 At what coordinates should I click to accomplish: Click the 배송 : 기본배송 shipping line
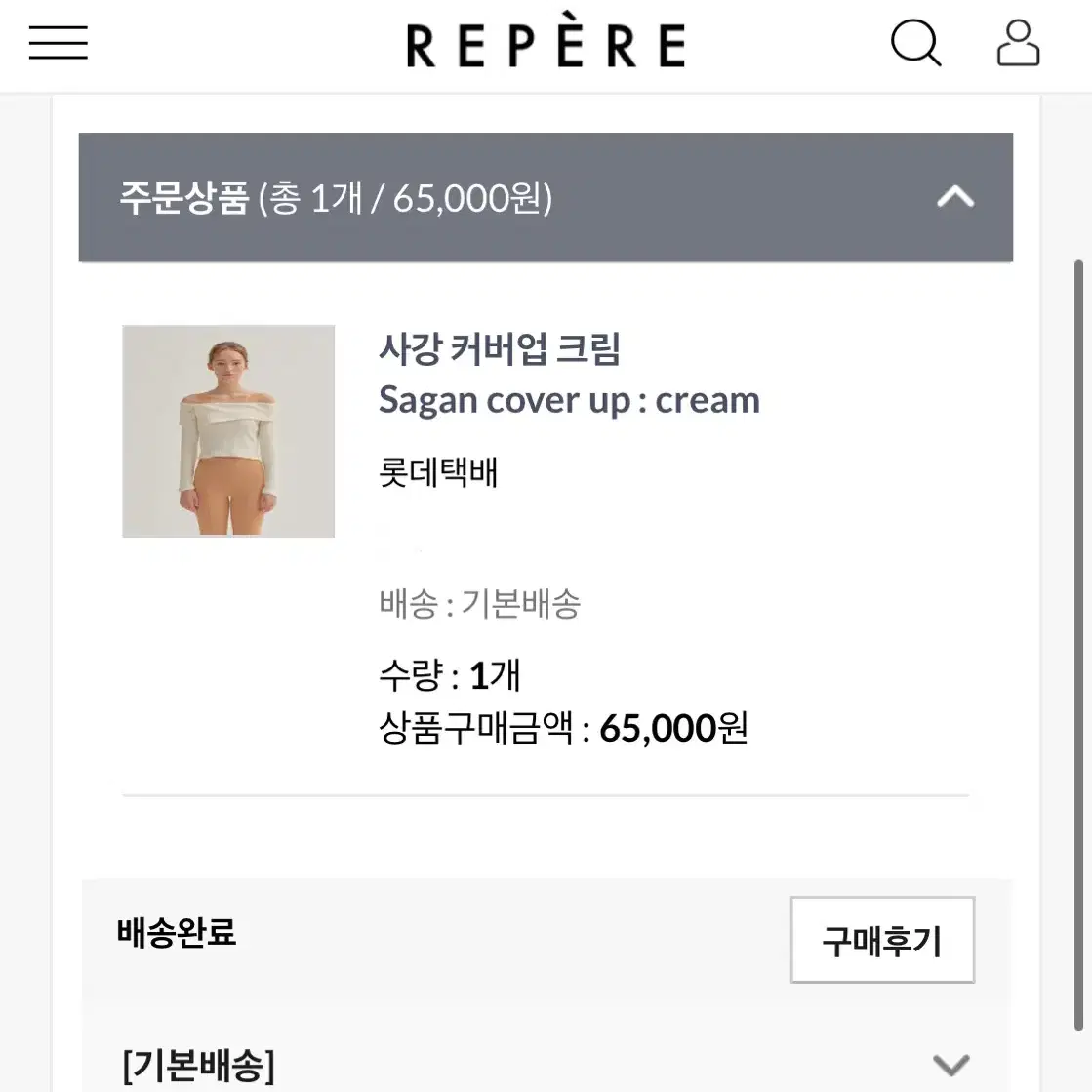pyautogui.click(x=480, y=603)
